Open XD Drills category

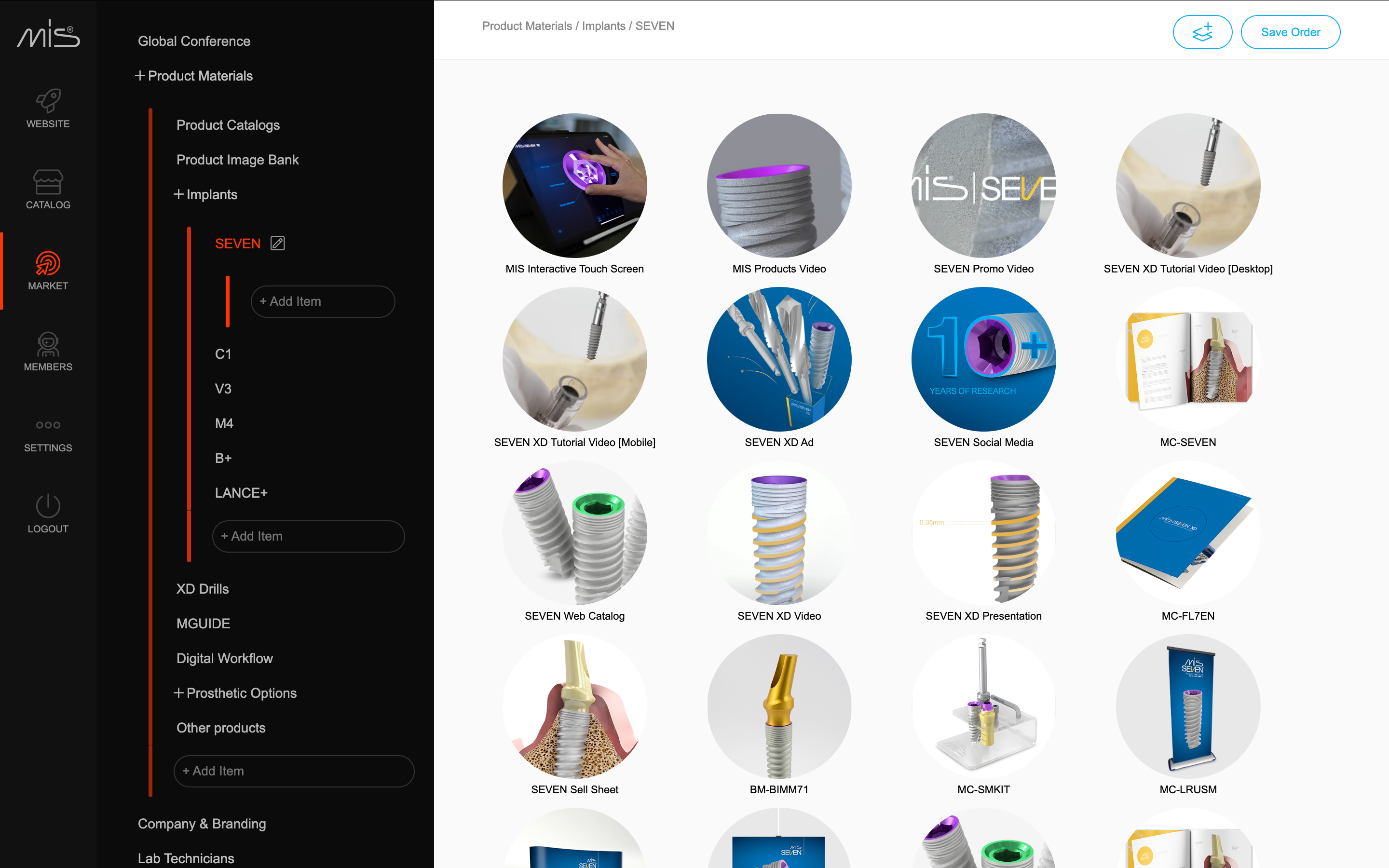pos(203,589)
